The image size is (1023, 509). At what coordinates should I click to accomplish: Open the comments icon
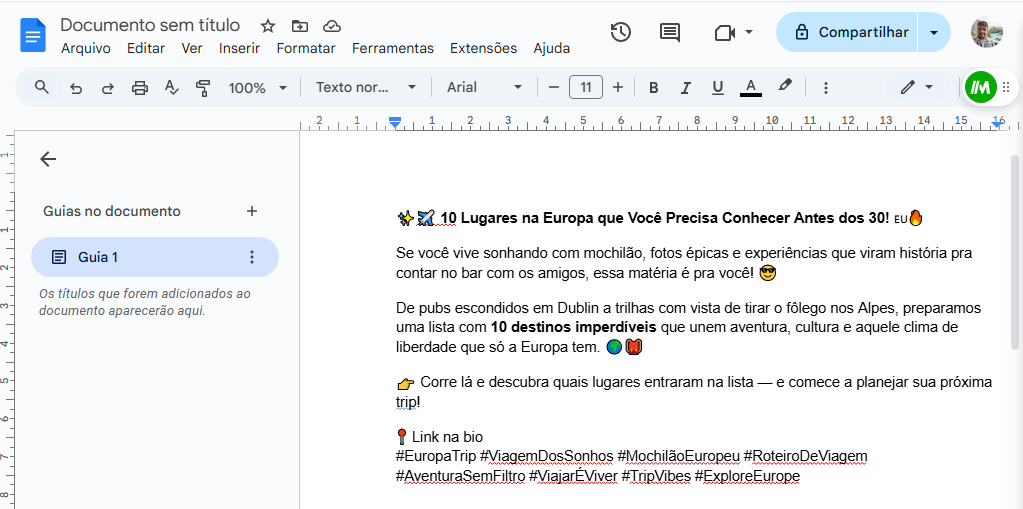coord(670,32)
